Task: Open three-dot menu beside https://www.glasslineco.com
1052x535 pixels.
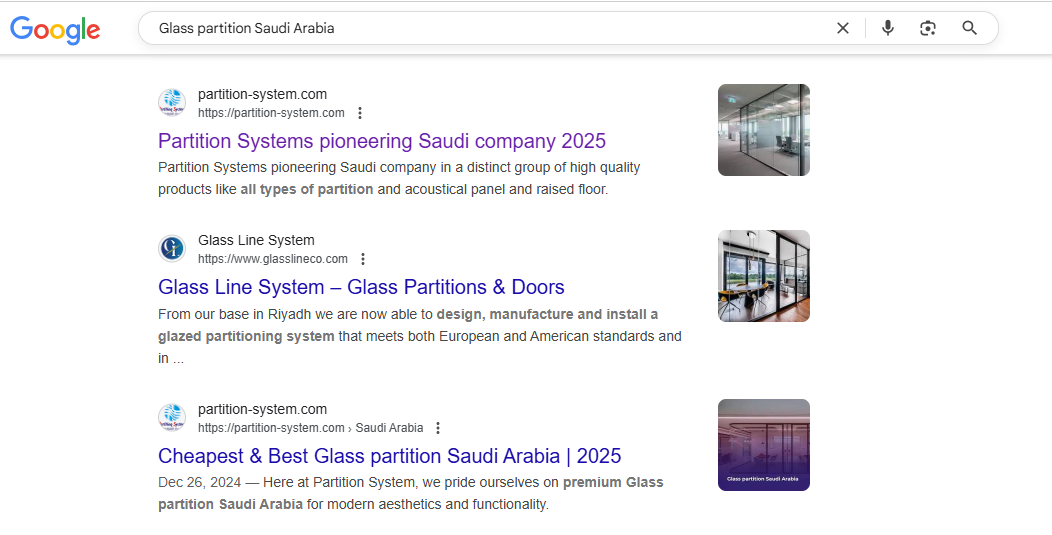Action: [x=363, y=259]
